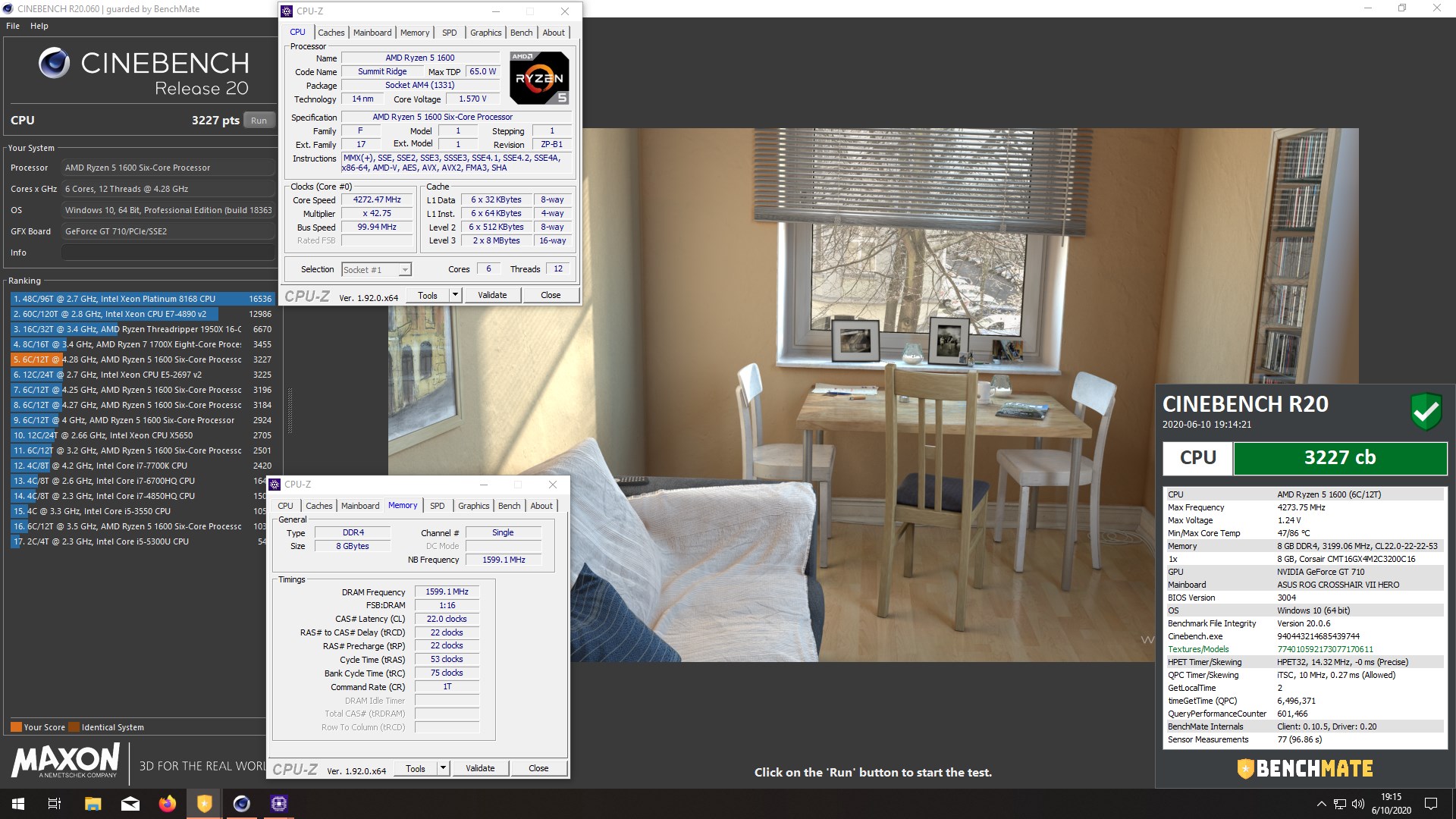Switch to CPU-Z taskbar icon
This screenshot has height=819, width=1456.
pos(279,804)
